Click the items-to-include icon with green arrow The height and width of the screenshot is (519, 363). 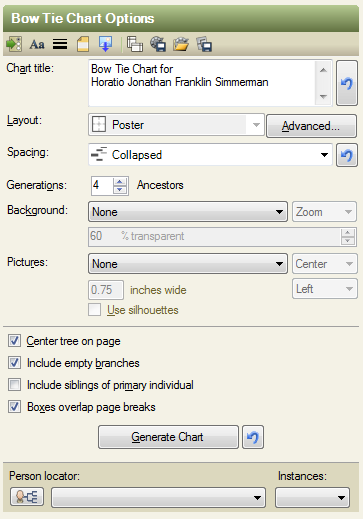tap(14, 44)
